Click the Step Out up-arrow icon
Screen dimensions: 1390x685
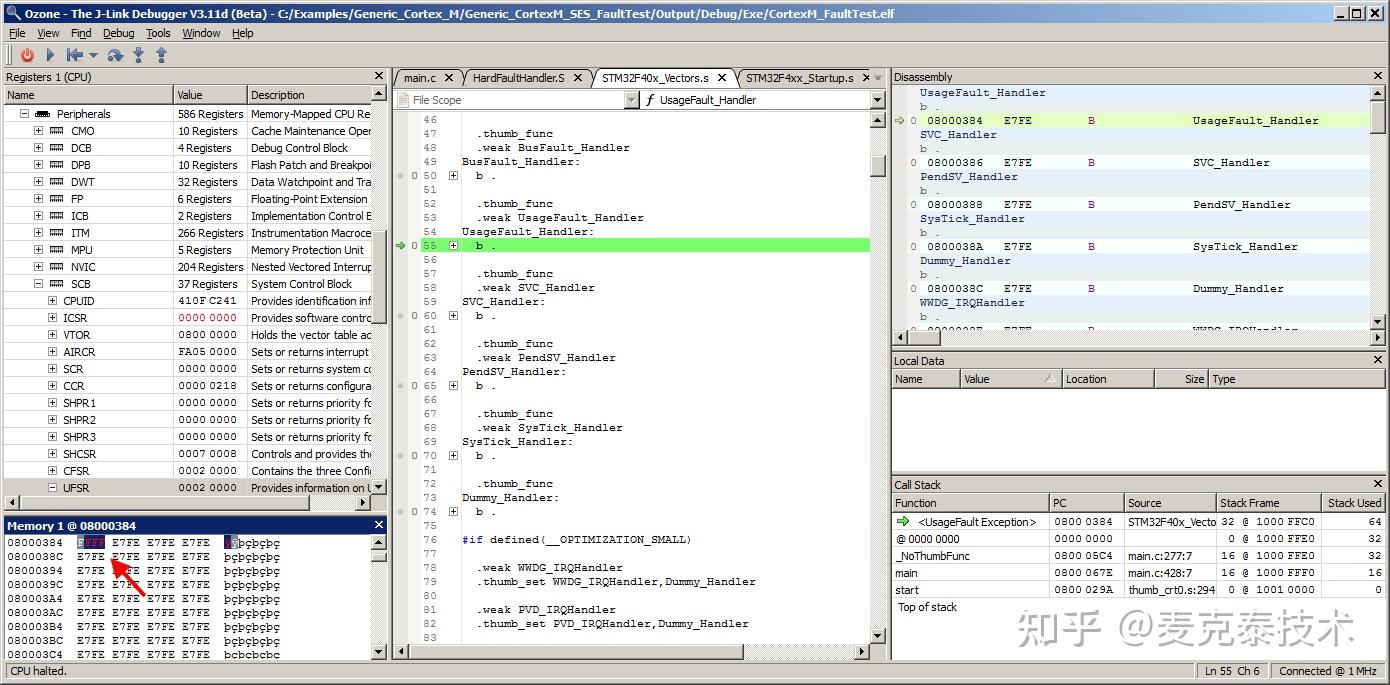pyautogui.click(x=160, y=56)
